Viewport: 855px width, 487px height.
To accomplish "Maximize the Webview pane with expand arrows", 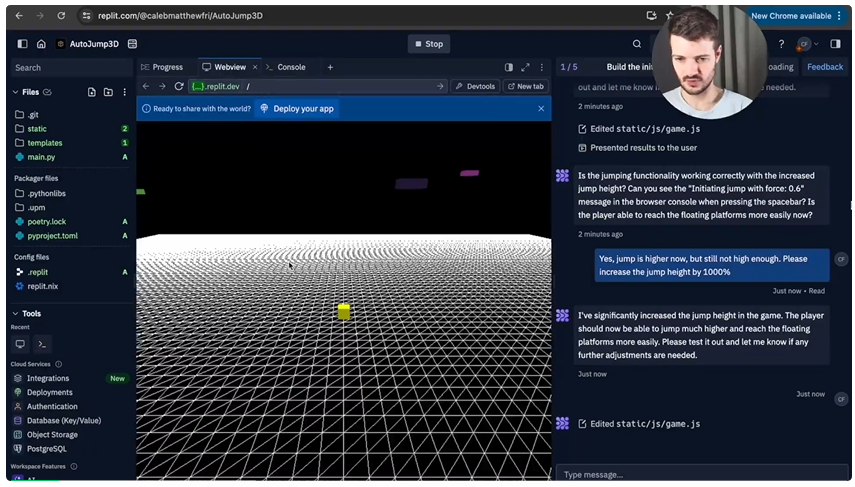I will point(525,67).
